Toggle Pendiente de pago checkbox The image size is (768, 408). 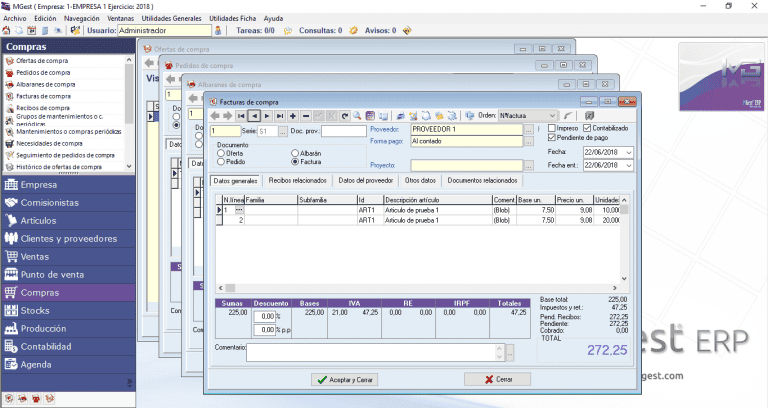[x=552, y=138]
